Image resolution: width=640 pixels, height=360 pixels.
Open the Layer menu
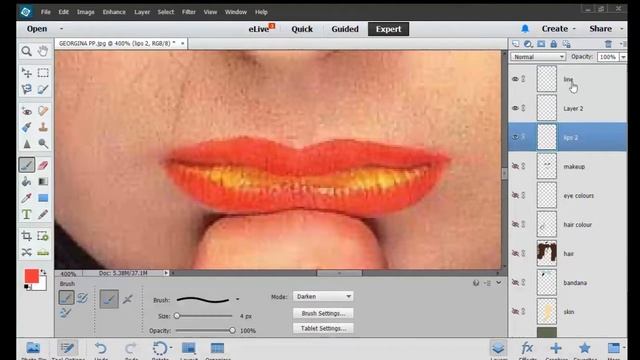[x=142, y=12]
